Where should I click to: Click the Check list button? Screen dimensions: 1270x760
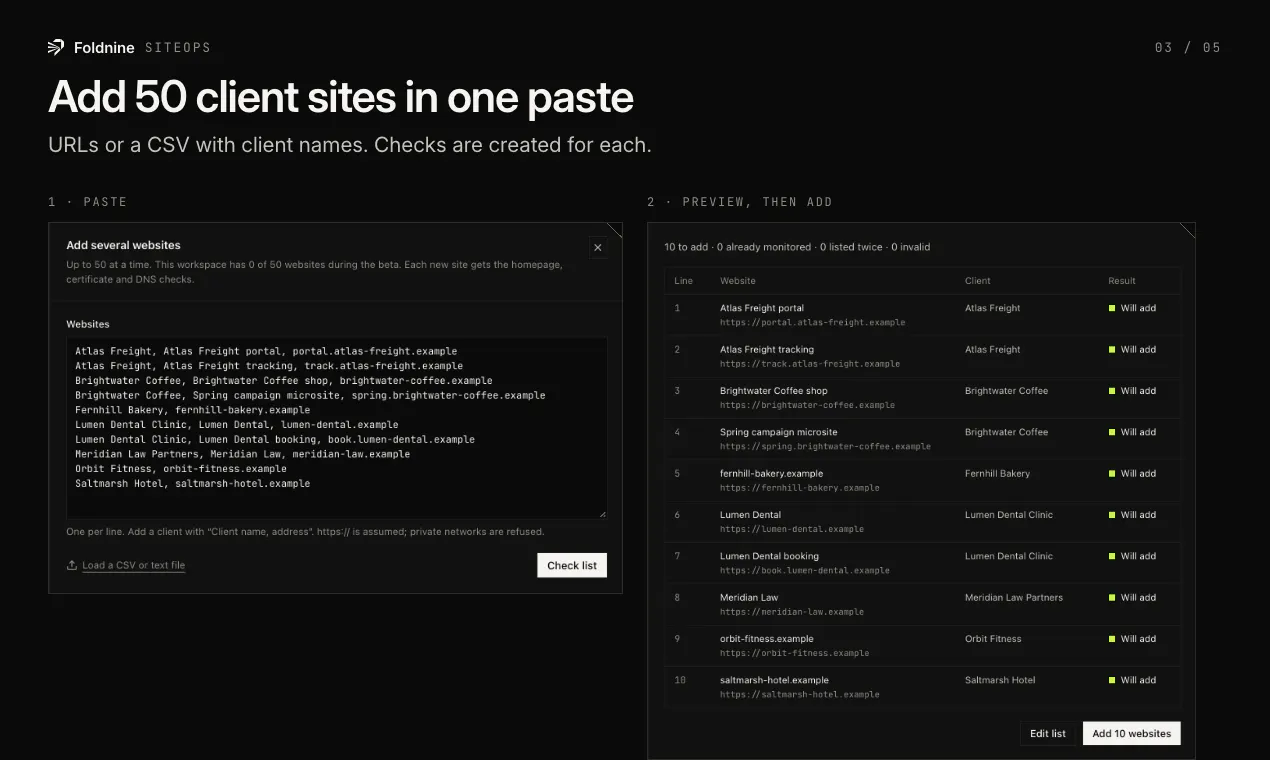pyautogui.click(x=572, y=565)
